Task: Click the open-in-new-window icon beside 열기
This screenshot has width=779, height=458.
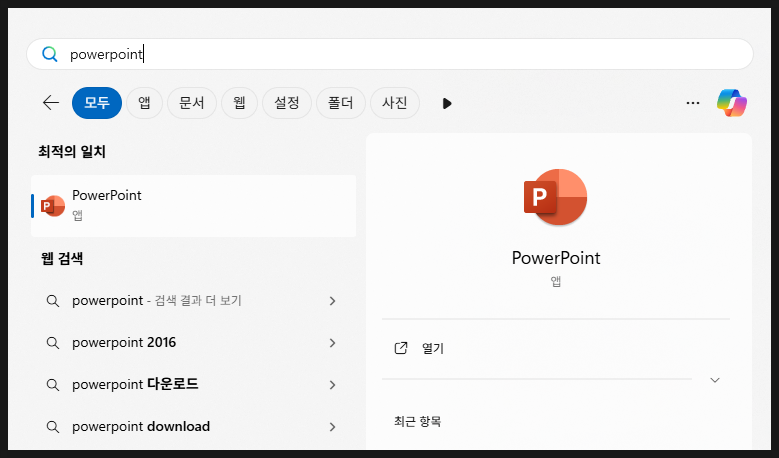Action: [x=401, y=348]
